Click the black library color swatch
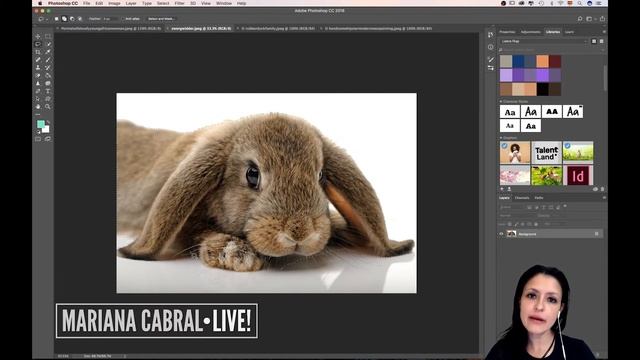The image size is (640, 360). click(x=542, y=89)
